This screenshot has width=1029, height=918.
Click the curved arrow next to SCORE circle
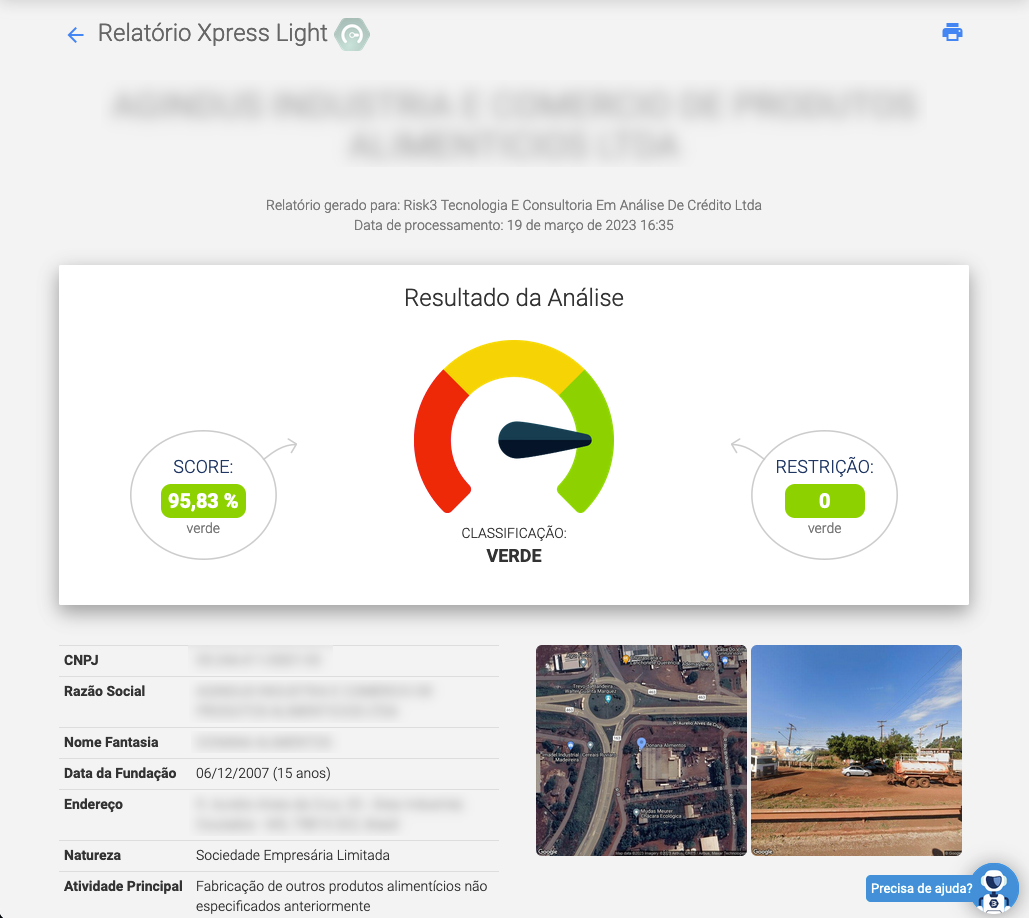(x=282, y=447)
